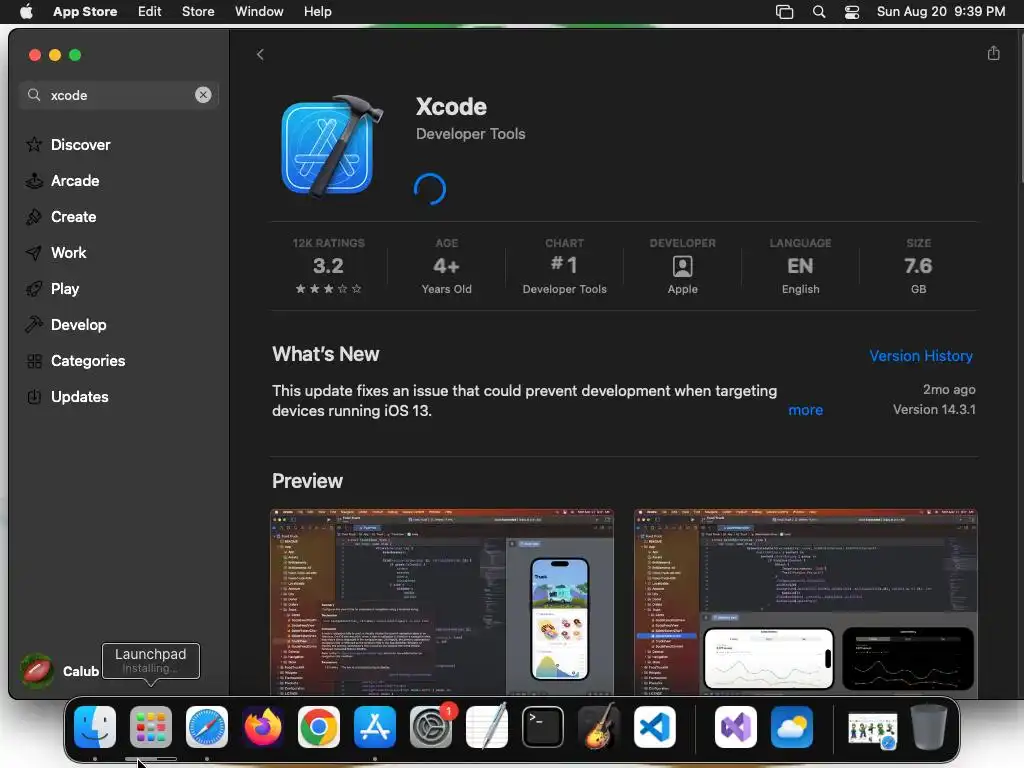Click the date and time in menu bar
Viewport: 1024px width, 768px height.
tap(940, 11)
